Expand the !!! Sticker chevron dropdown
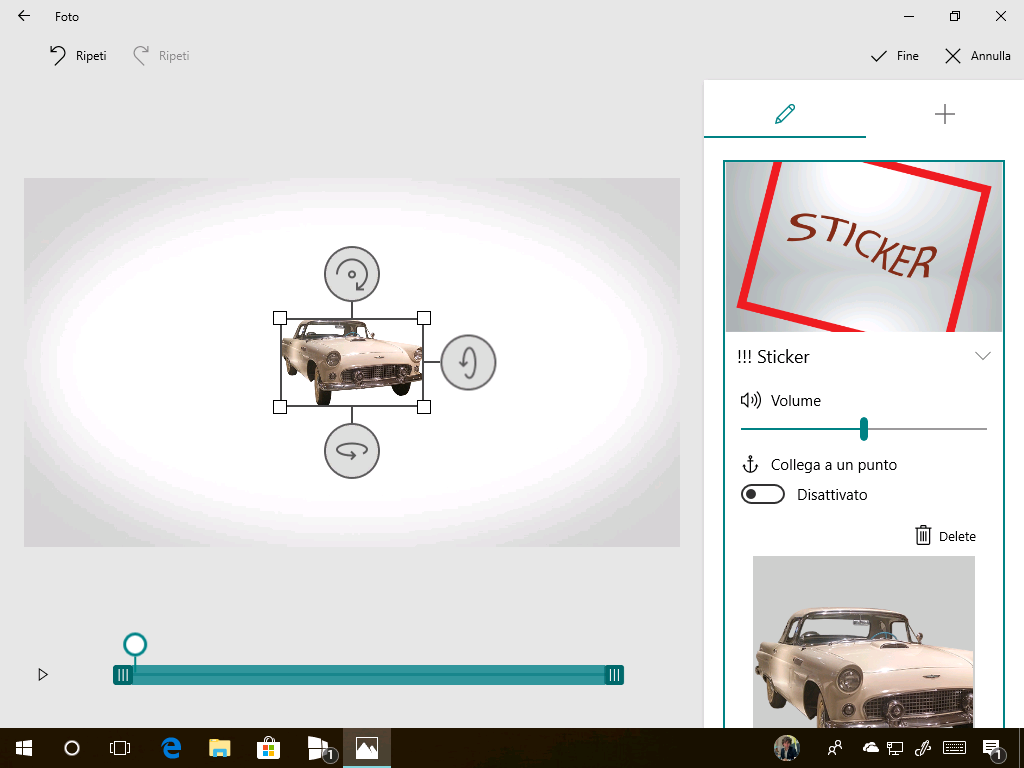The image size is (1024, 768). coord(982,356)
